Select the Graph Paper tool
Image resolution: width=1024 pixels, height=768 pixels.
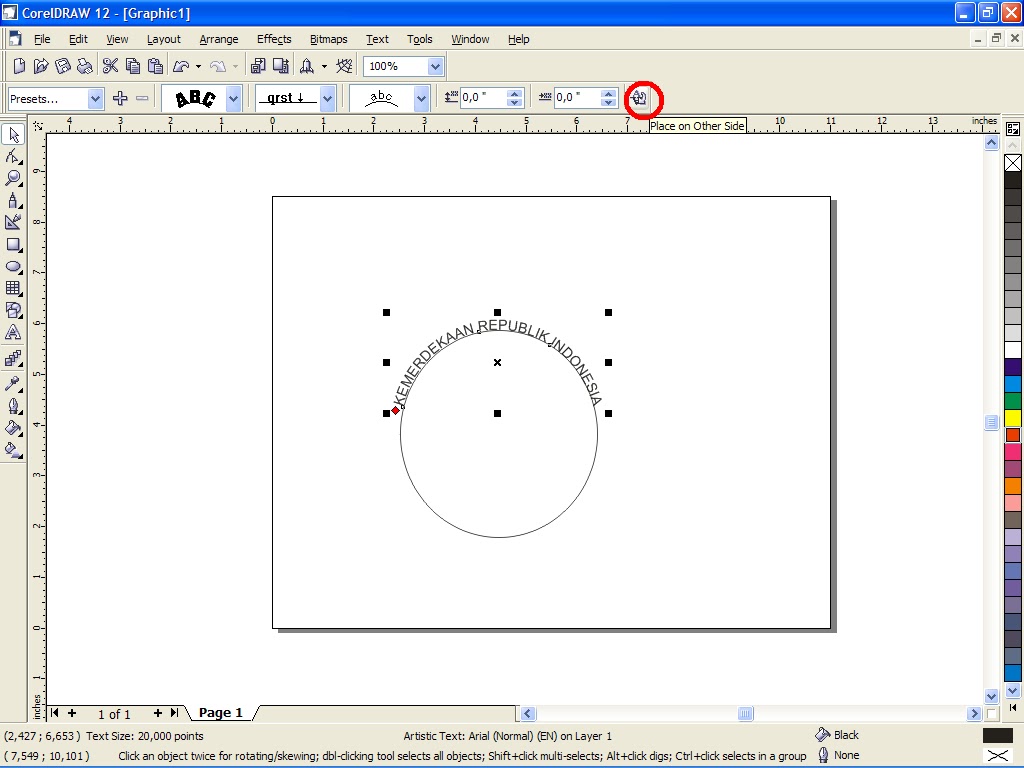pos(13,288)
